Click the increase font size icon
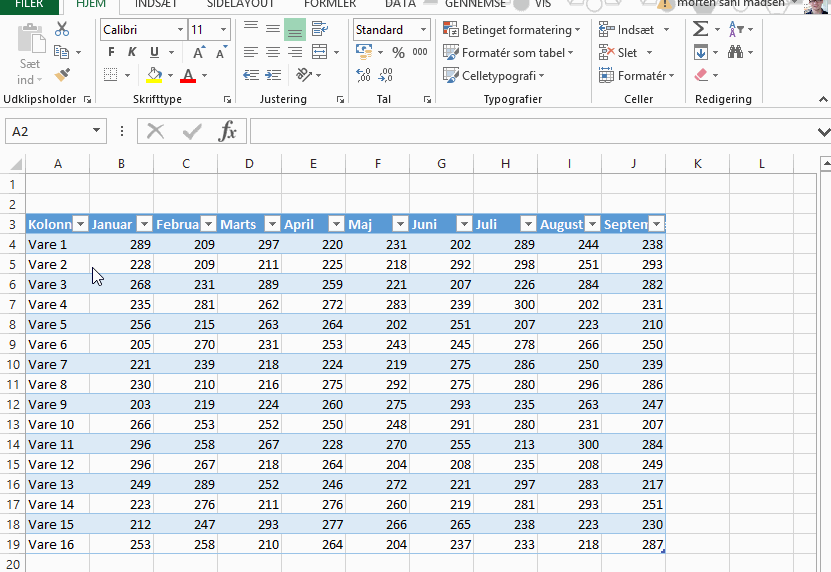Screen dimensions: 831x572 coord(198,52)
